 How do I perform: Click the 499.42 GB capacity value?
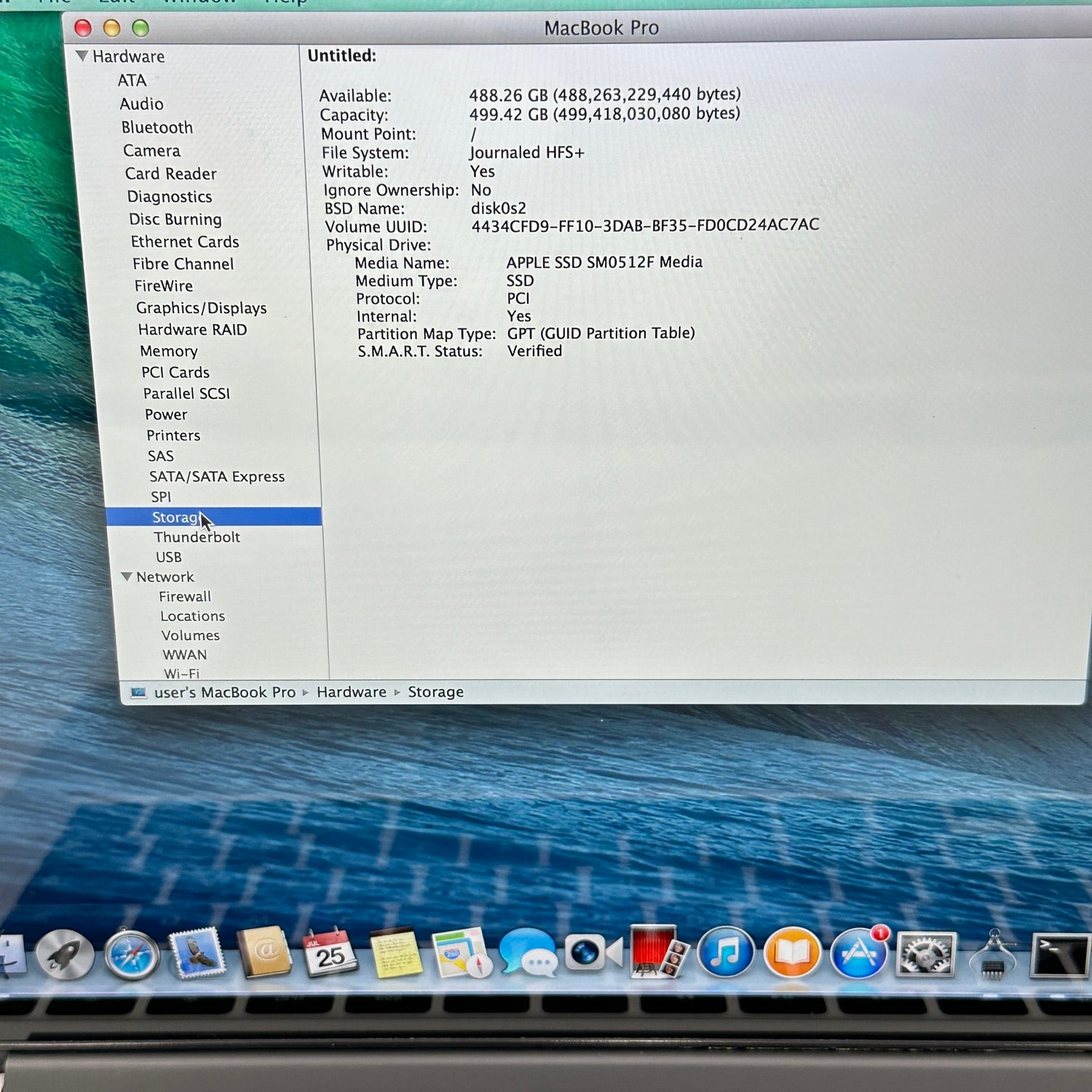[604, 114]
